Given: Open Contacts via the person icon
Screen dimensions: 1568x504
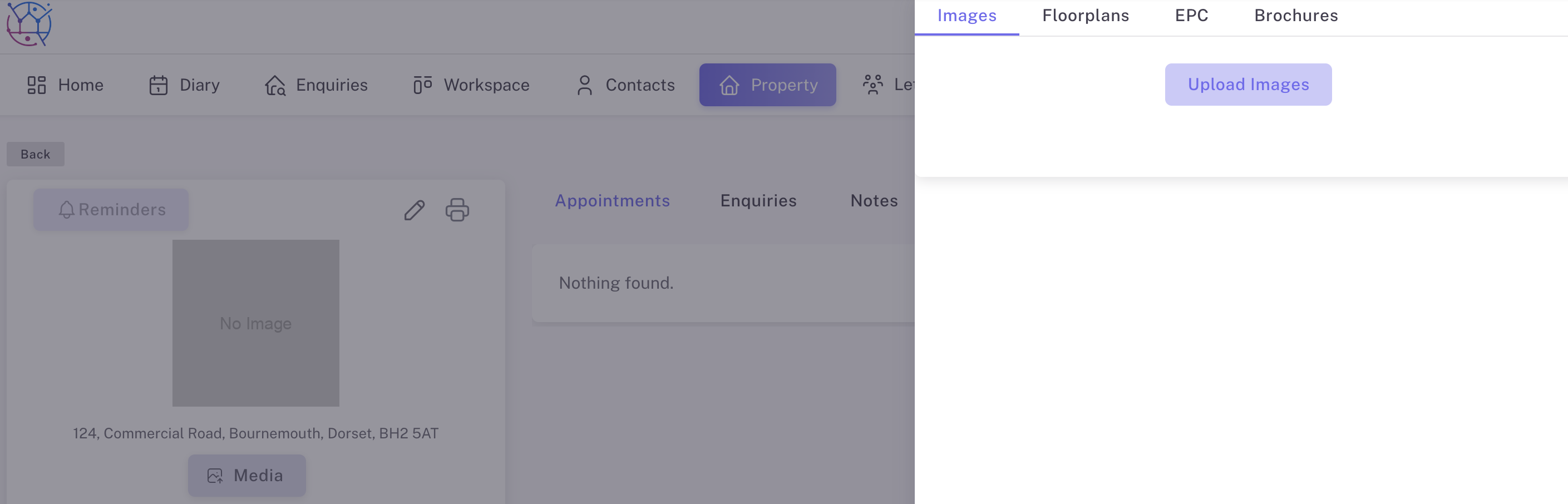Looking at the screenshot, I should 585,85.
